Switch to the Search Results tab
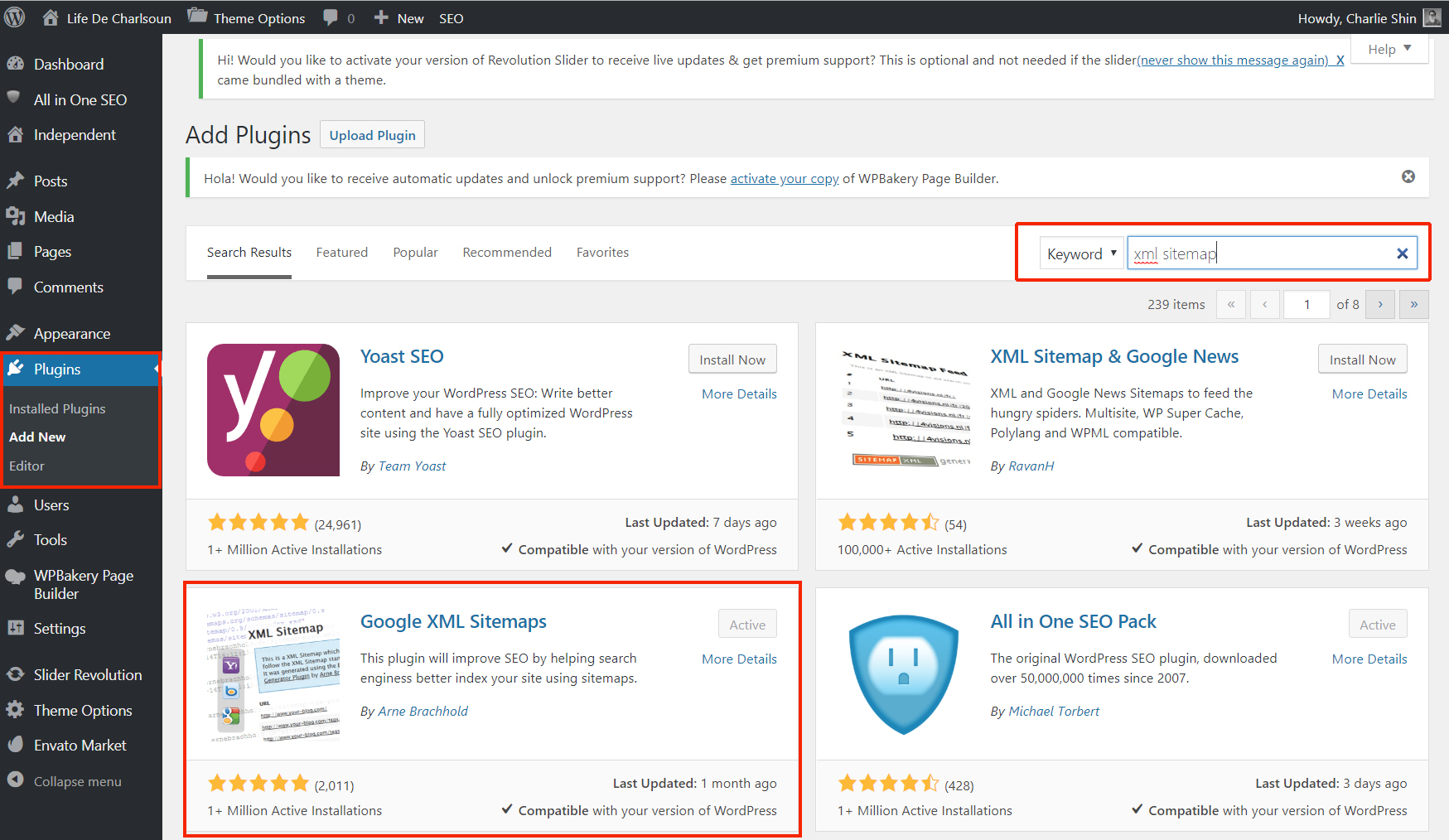This screenshot has width=1449, height=840. coord(249,253)
